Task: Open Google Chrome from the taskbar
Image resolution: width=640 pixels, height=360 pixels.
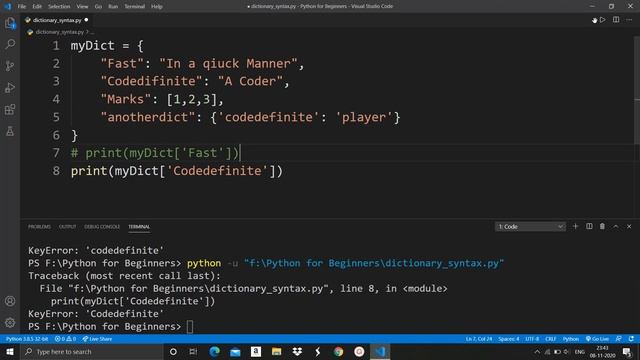Action: [x=338, y=351]
